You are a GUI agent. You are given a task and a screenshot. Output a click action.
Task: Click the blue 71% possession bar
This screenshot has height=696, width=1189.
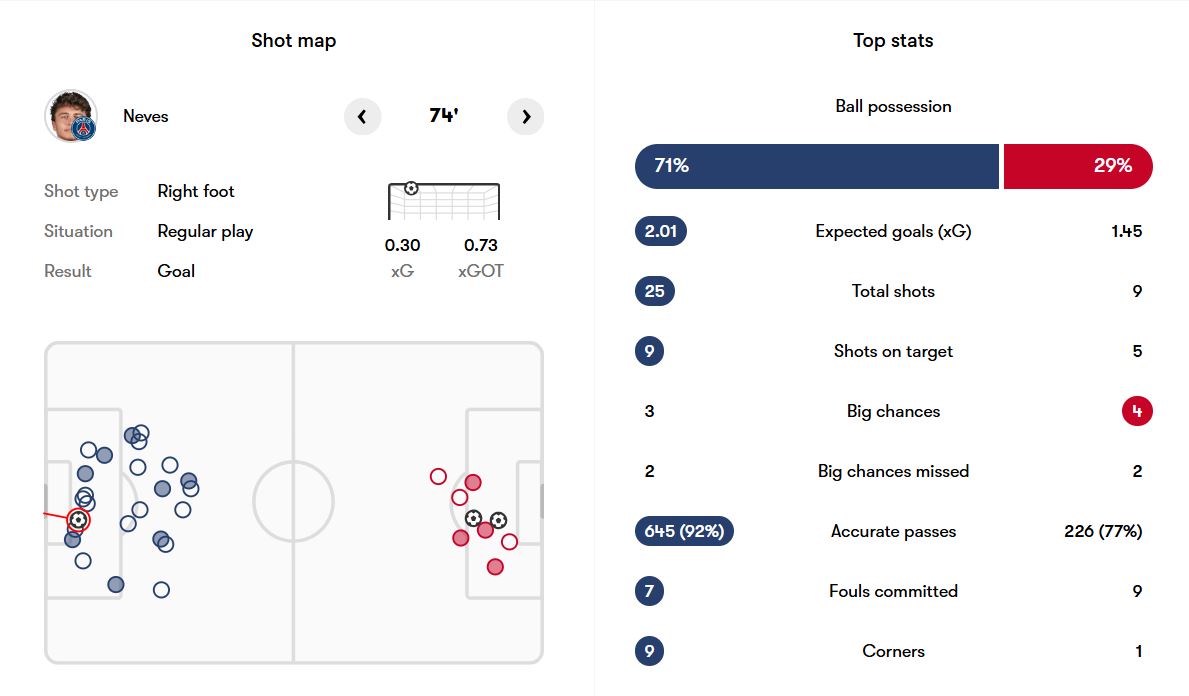816,166
